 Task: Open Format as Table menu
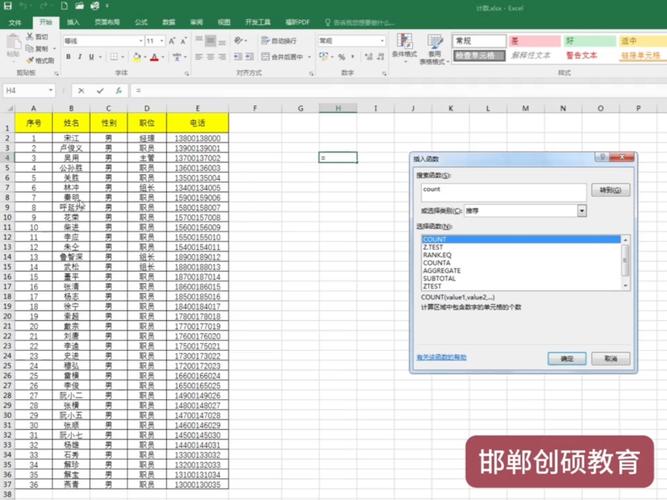click(x=434, y=49)
